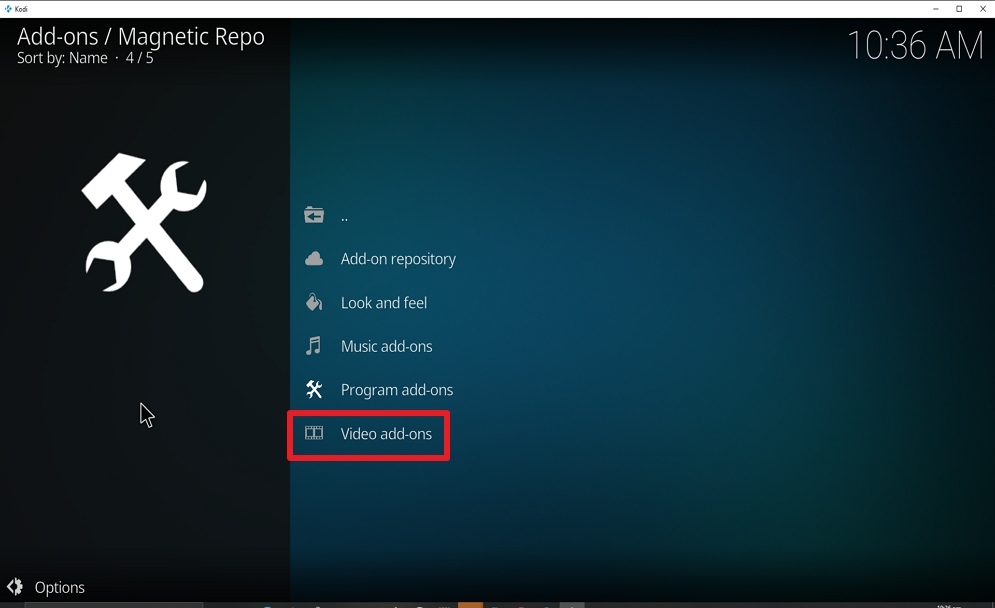Image resolution: width=995 pixels, height=608 pixels.
Task: Click the back folder icon
Action: coord(313,215)
